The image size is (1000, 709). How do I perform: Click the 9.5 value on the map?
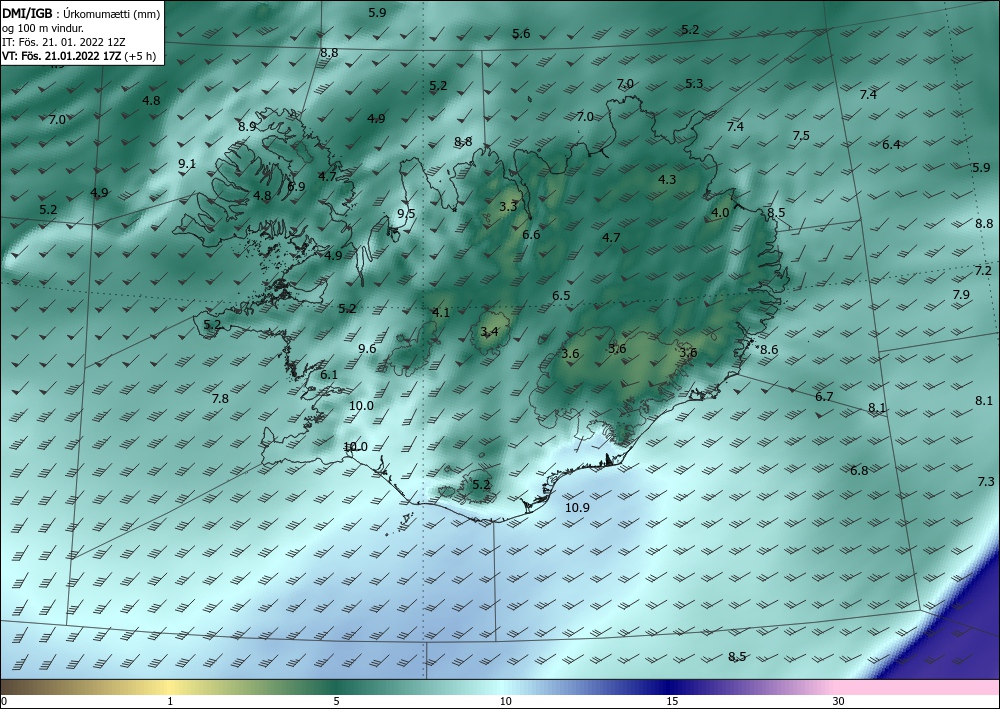[406, 214]
